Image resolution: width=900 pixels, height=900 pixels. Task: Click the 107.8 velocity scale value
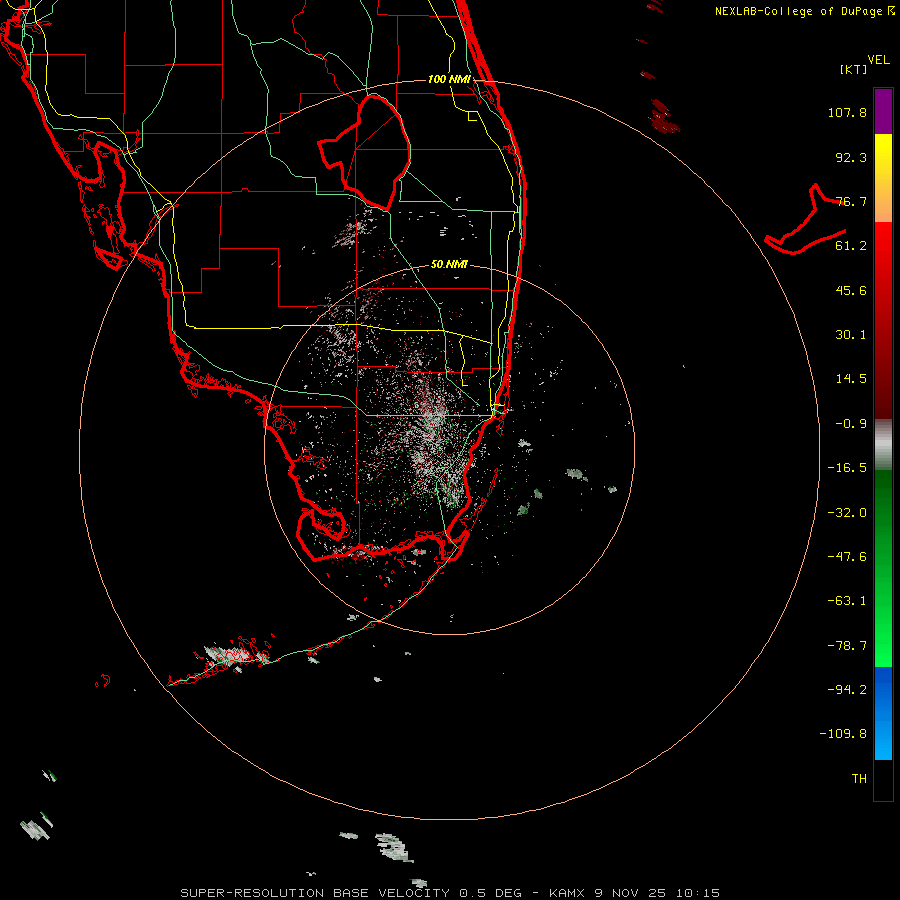coord(847,112)
